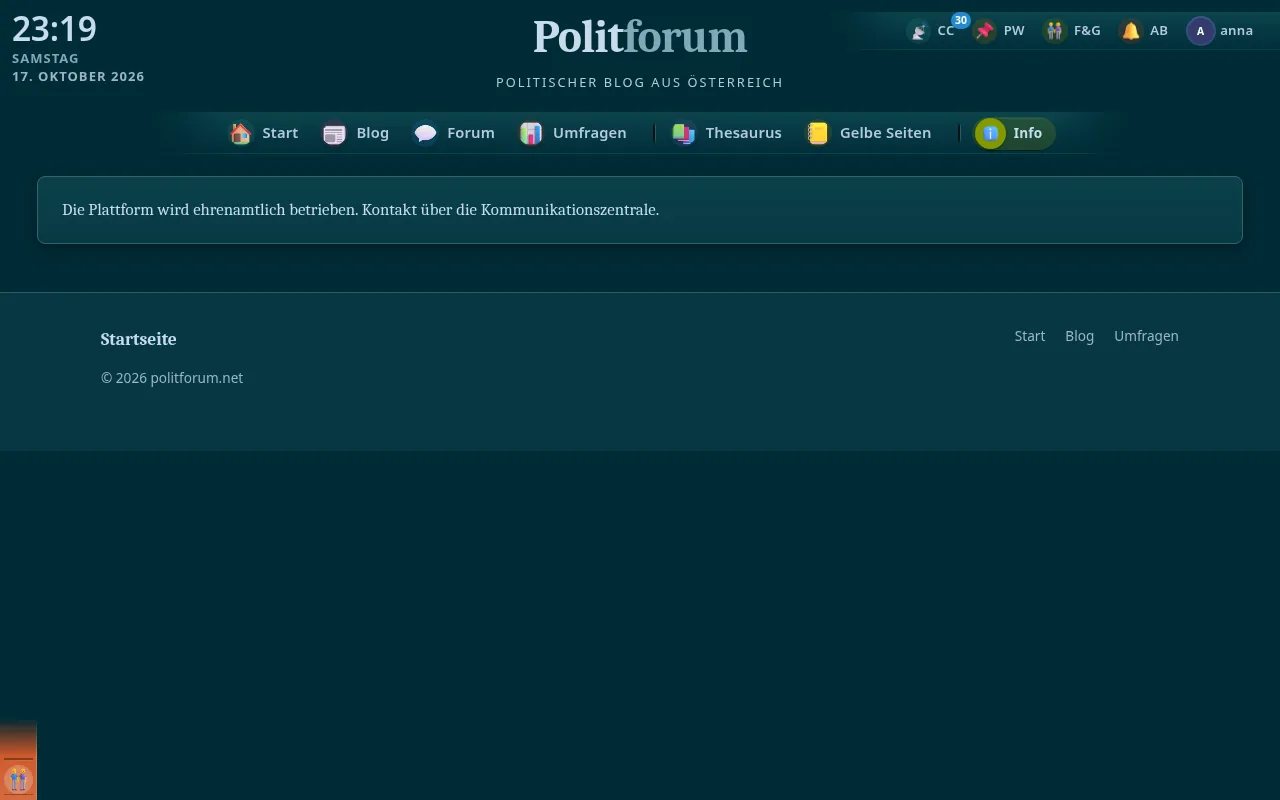Click the 23:19 clock display
1280x800 pixels.
54,28
